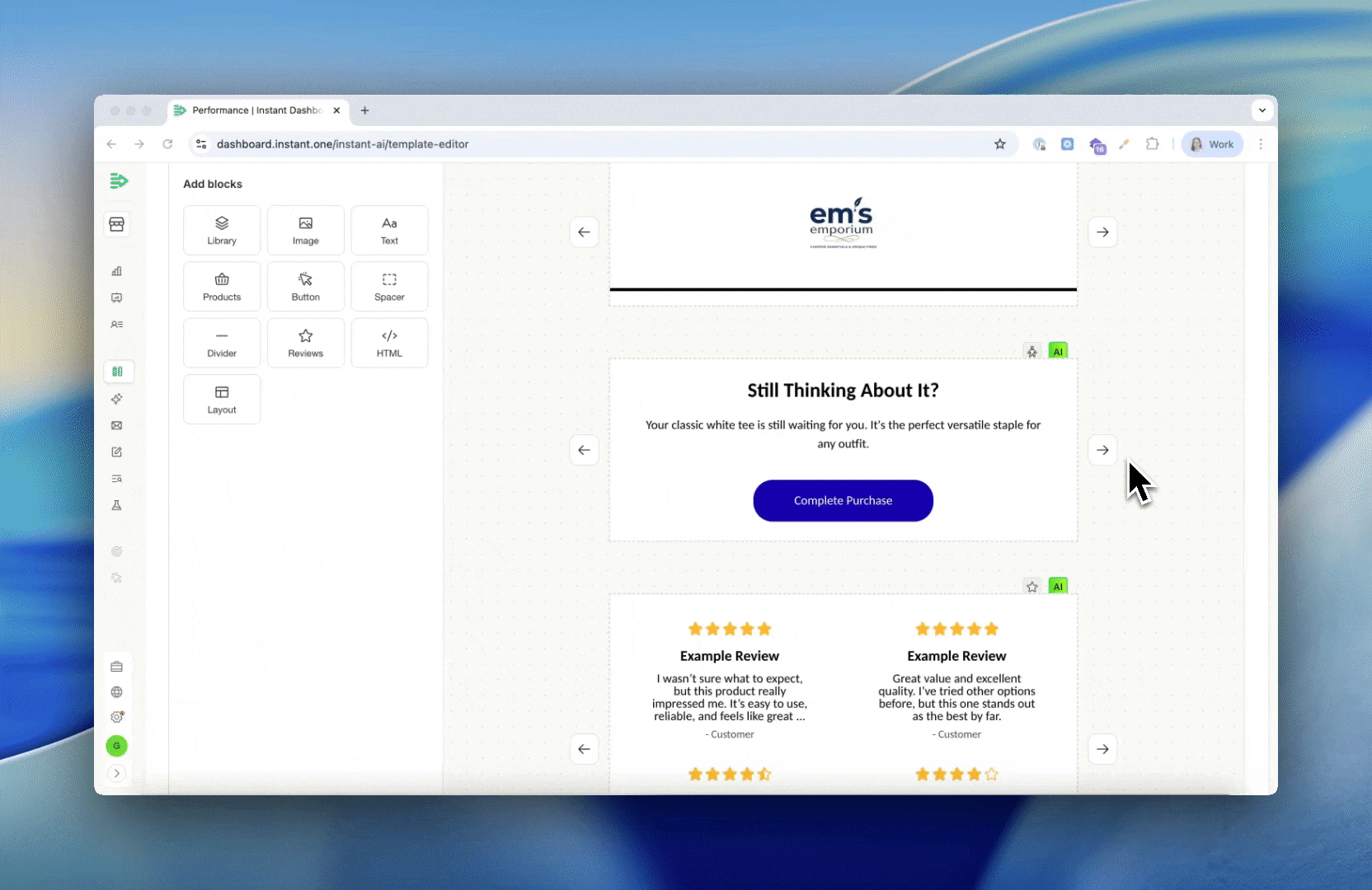Add a Text block
This screenshot has height=890, width=1372.
pos(389,230)
